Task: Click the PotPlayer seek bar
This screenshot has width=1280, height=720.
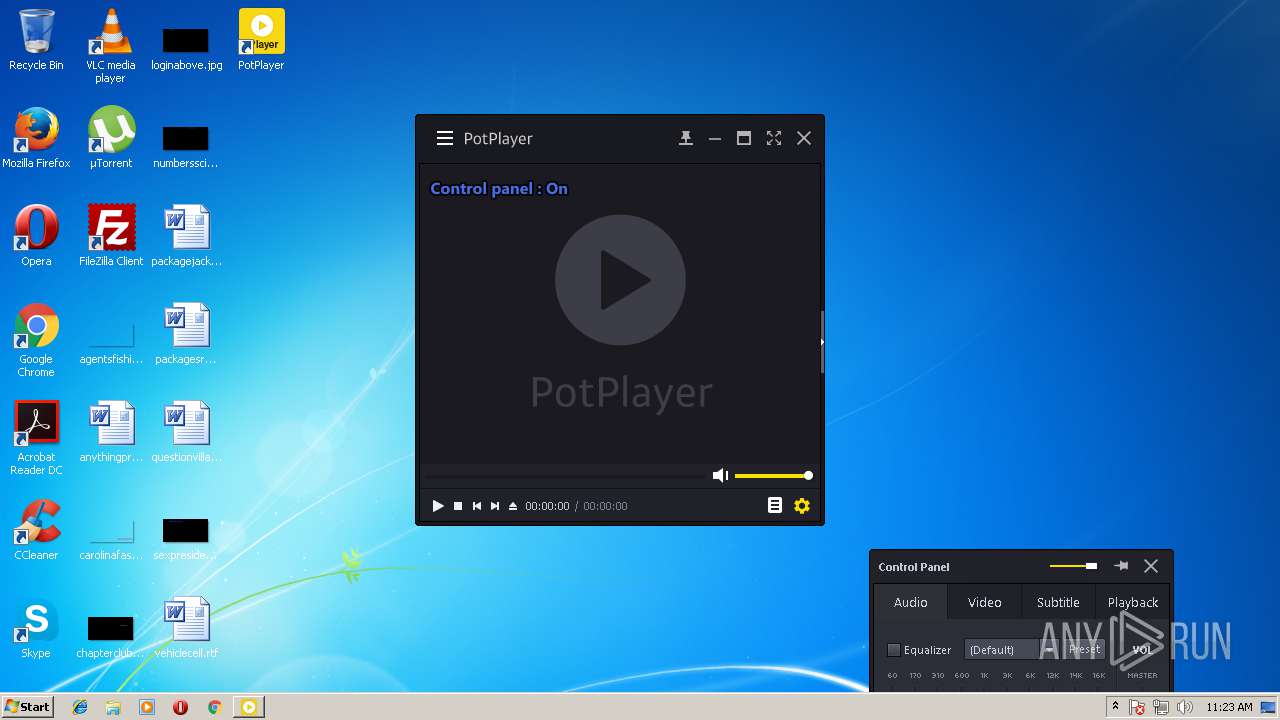Action: [563, 476]
